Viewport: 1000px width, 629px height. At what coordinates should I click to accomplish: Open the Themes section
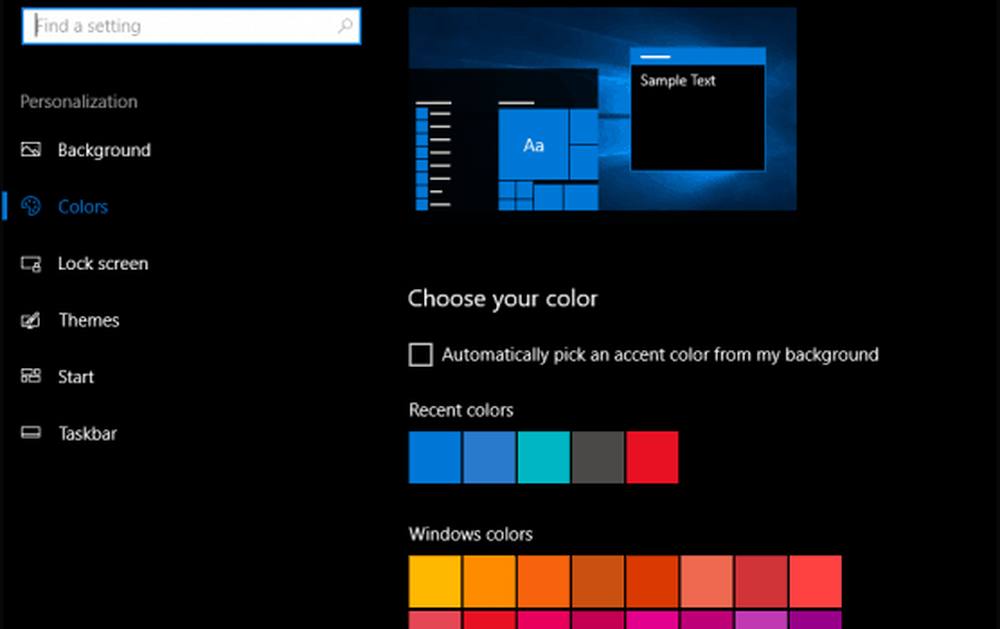click(88, 321)
